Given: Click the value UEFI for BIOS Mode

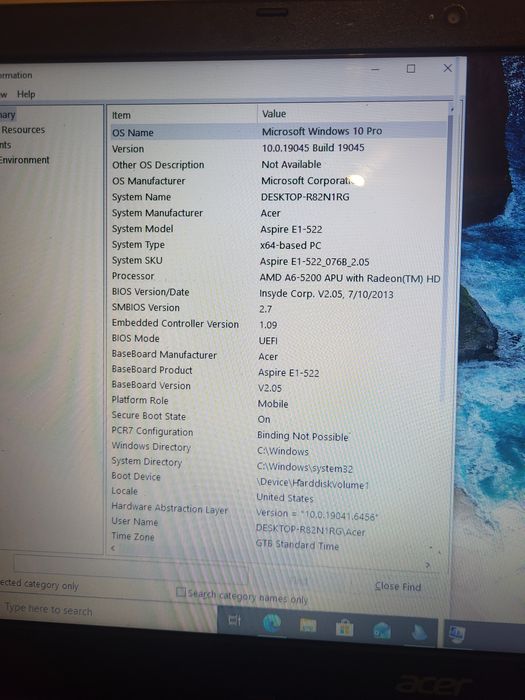Looking at the screenshot, I should click(268, 341).
